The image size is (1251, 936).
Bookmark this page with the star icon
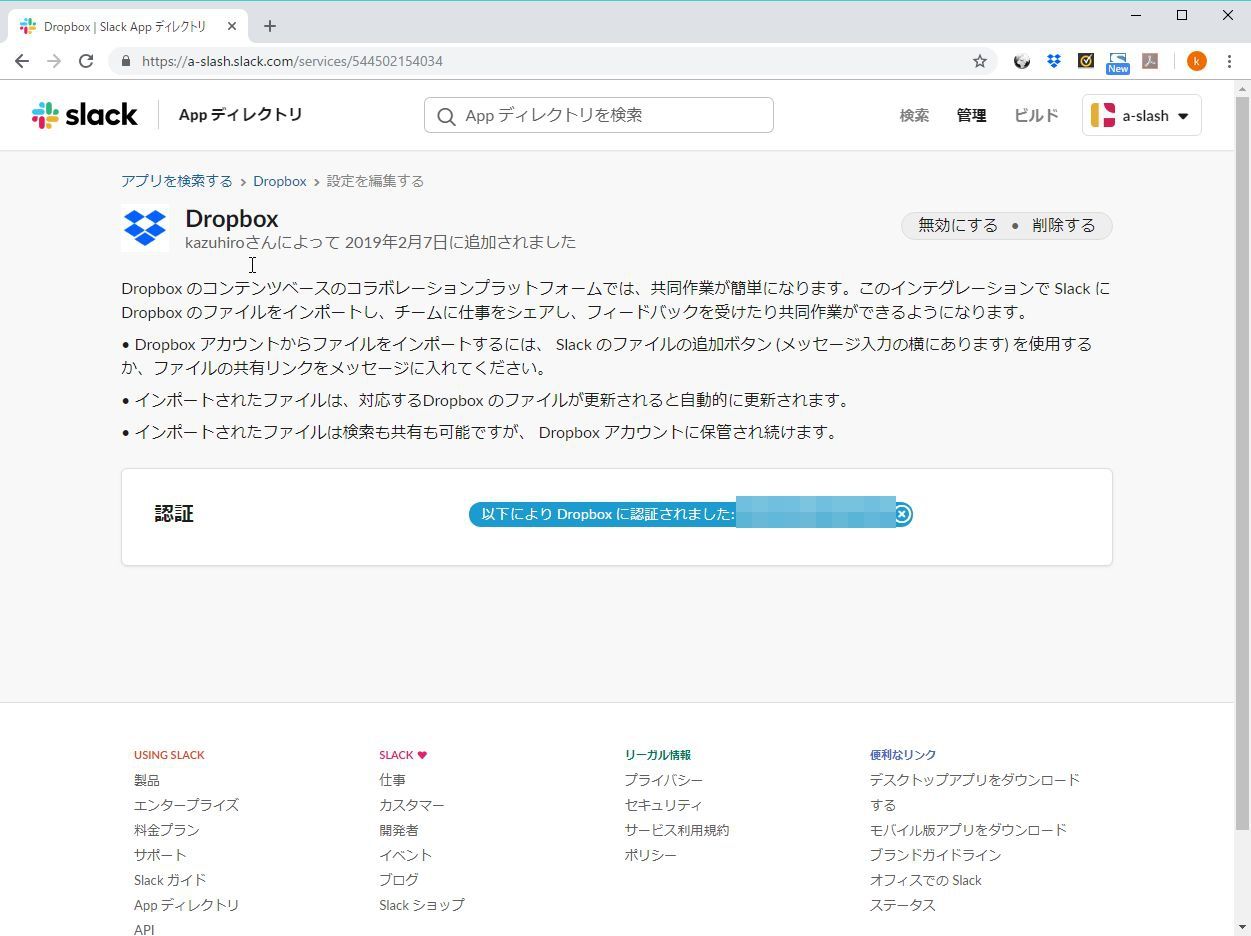(x=980, y=61)
